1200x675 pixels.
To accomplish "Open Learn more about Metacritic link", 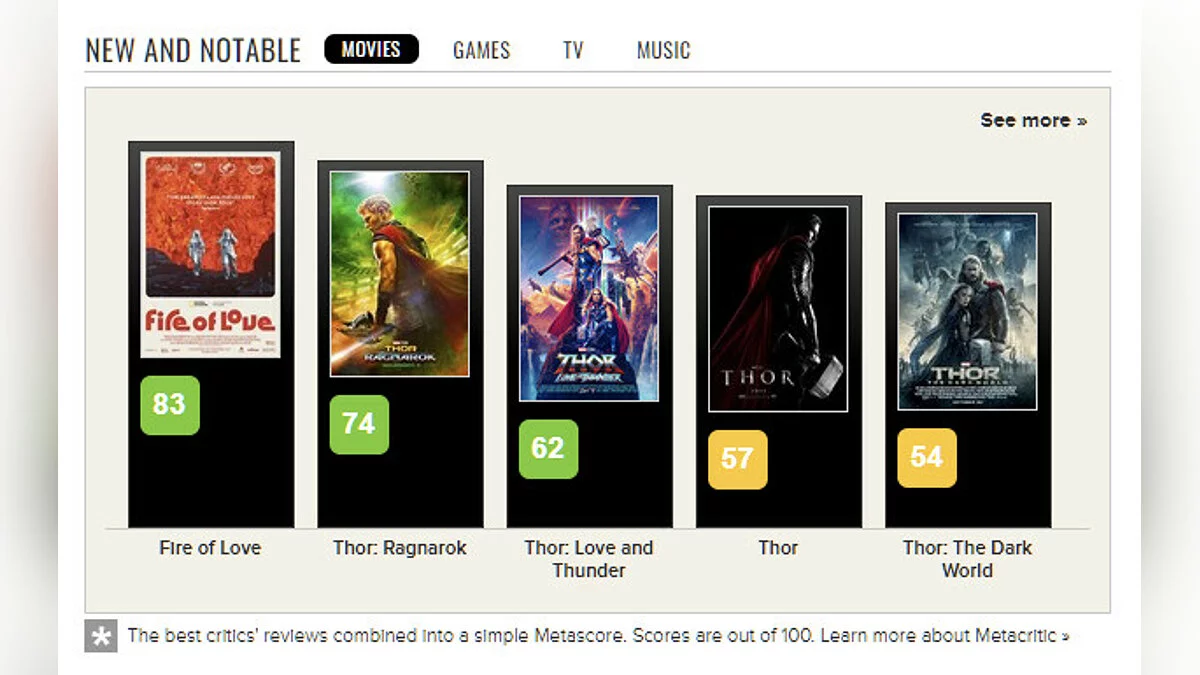I will (945, 635).
